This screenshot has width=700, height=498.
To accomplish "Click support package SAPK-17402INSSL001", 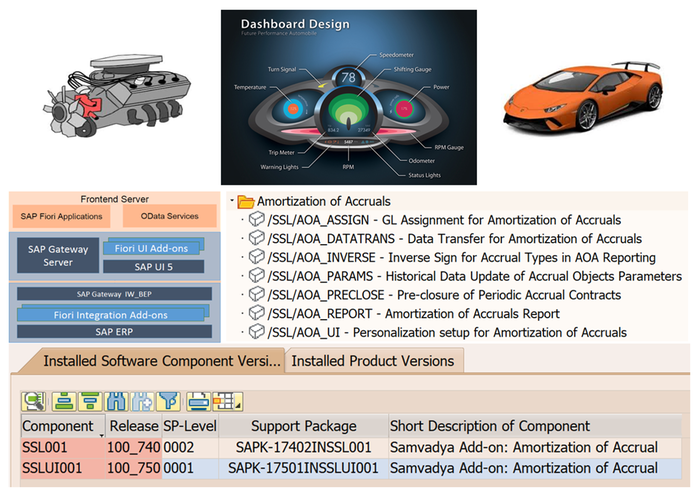I will (304, 448).
